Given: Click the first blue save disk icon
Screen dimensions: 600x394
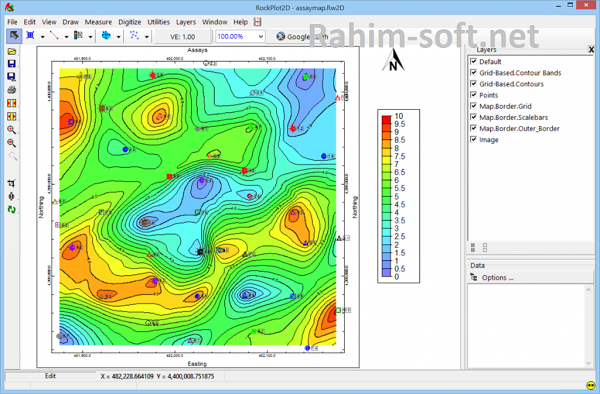Looking at the screenshot, I should pyautogui.click(x=11, y=63).
